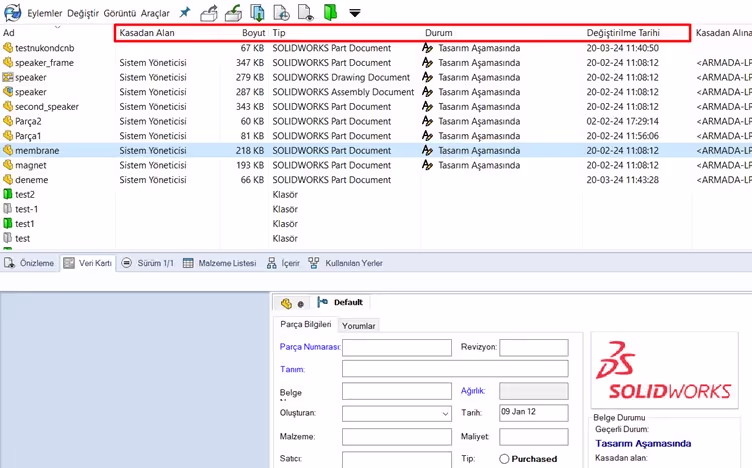Open the Araçlar menu
Screen dimensions: 752x468
[x=155, y=13]
